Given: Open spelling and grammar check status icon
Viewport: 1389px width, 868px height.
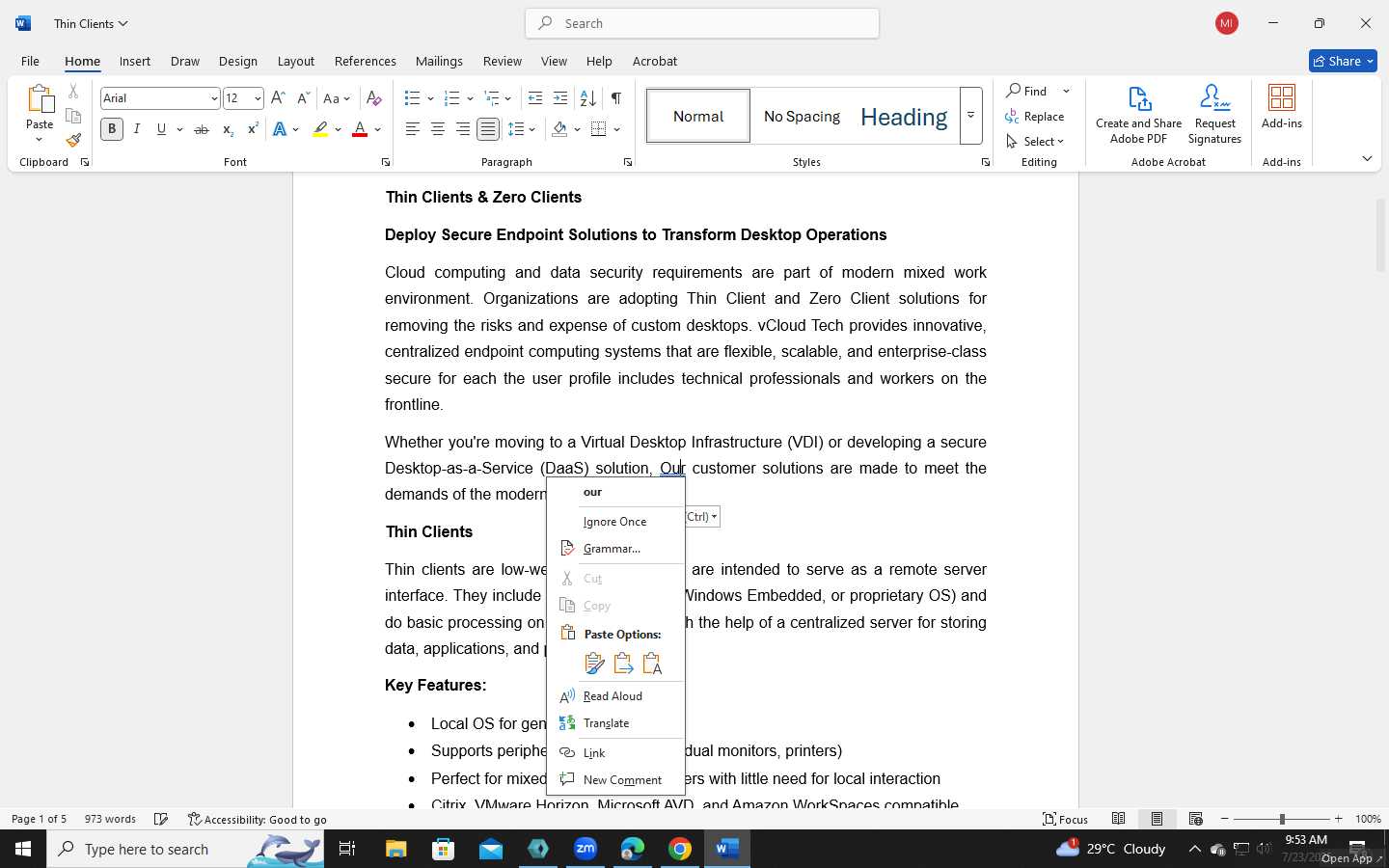Looking at the screenshot, I should click(x=161, y=819).
